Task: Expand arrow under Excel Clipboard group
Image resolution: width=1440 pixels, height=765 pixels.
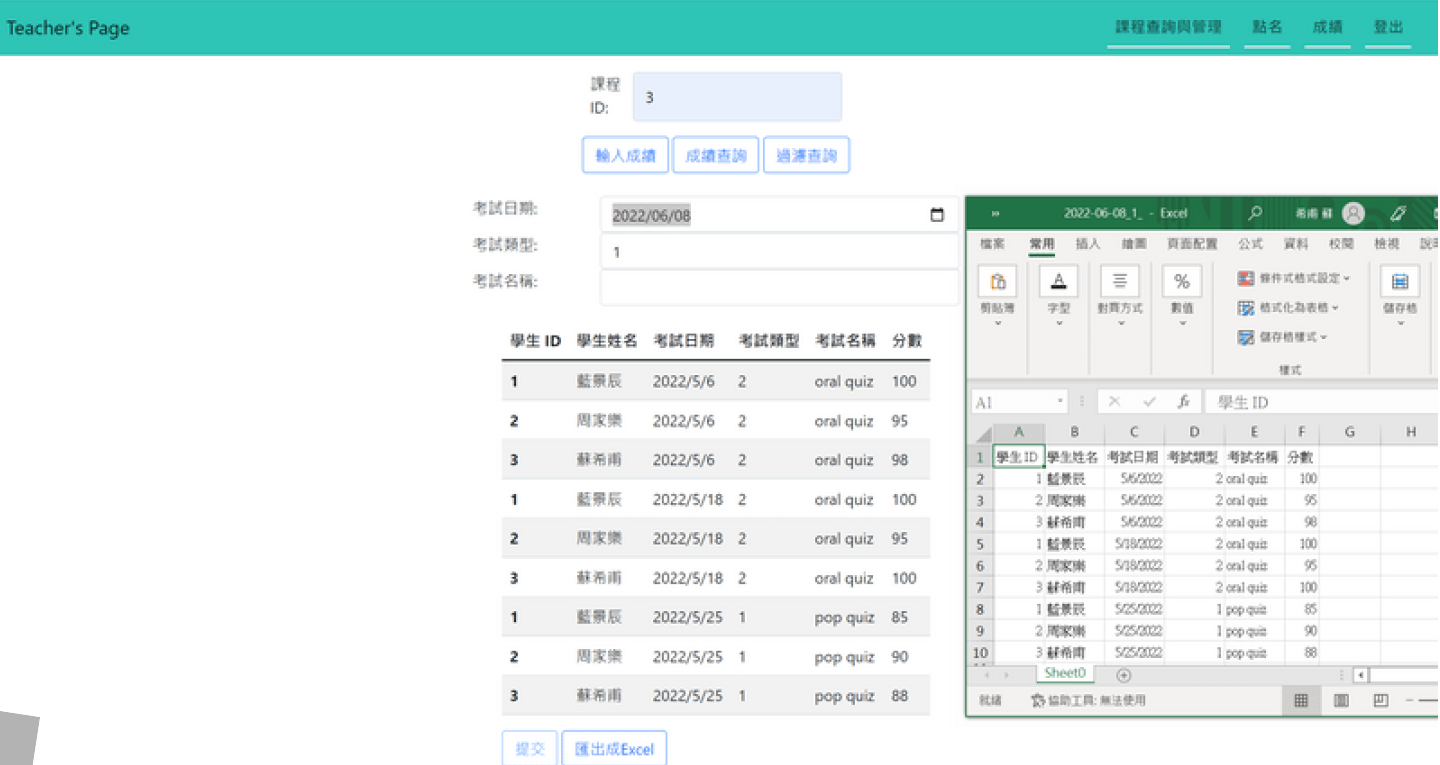Action: (998, 324)
